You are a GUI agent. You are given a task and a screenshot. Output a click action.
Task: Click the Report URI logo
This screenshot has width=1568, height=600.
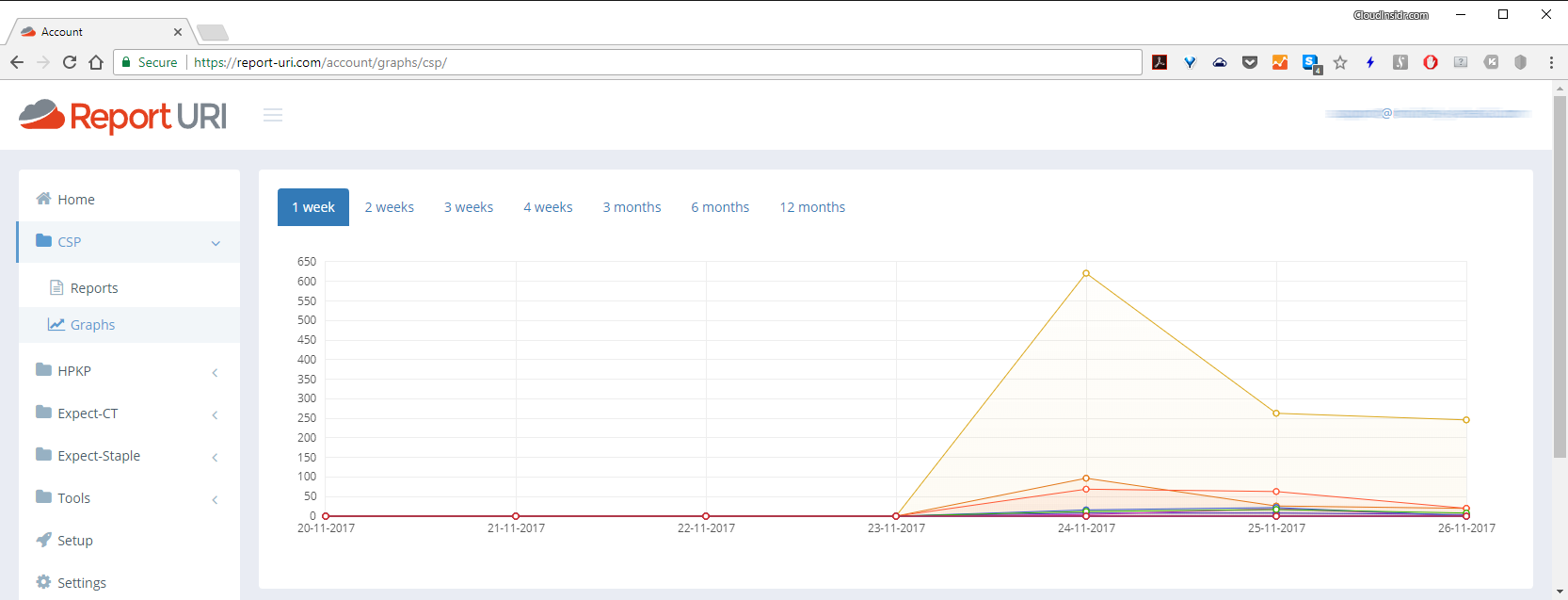[122, 116]
